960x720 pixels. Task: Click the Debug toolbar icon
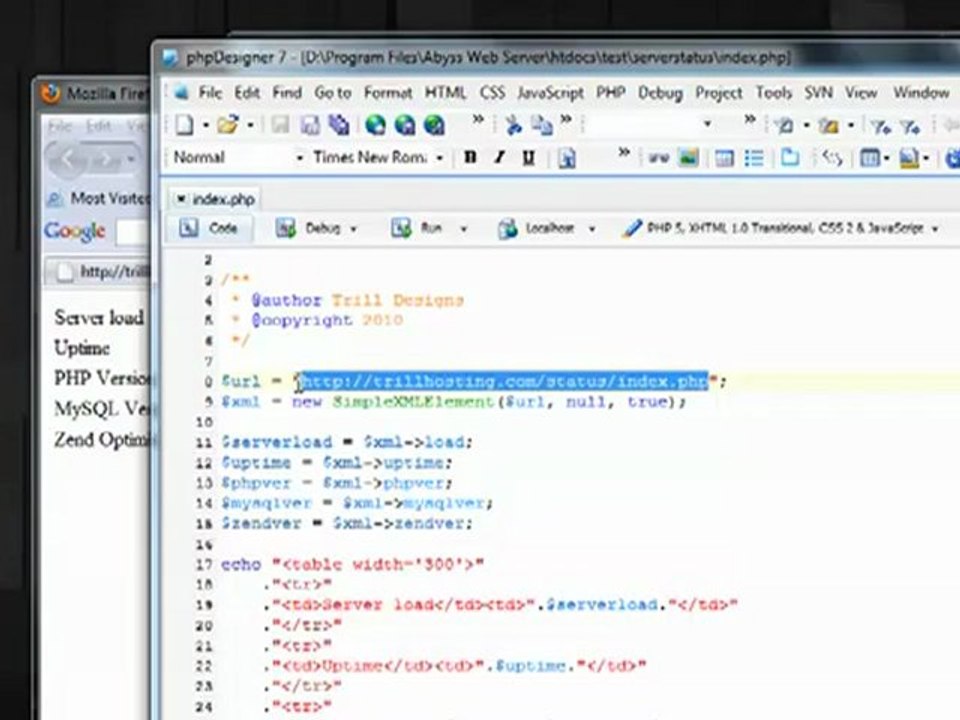285,228
